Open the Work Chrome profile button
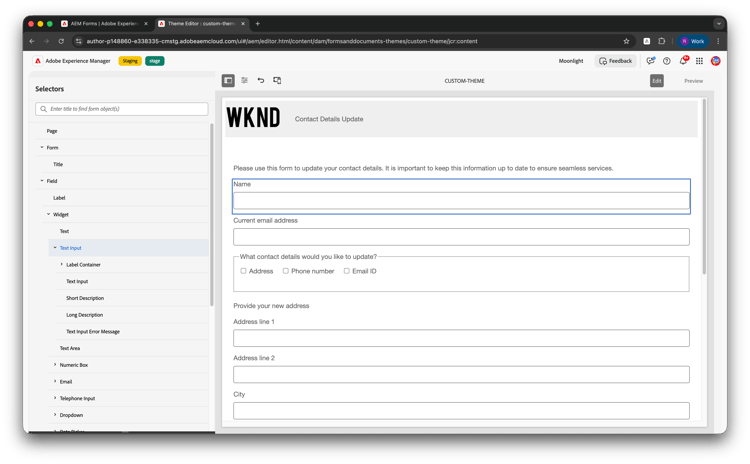 click(693, 41)
